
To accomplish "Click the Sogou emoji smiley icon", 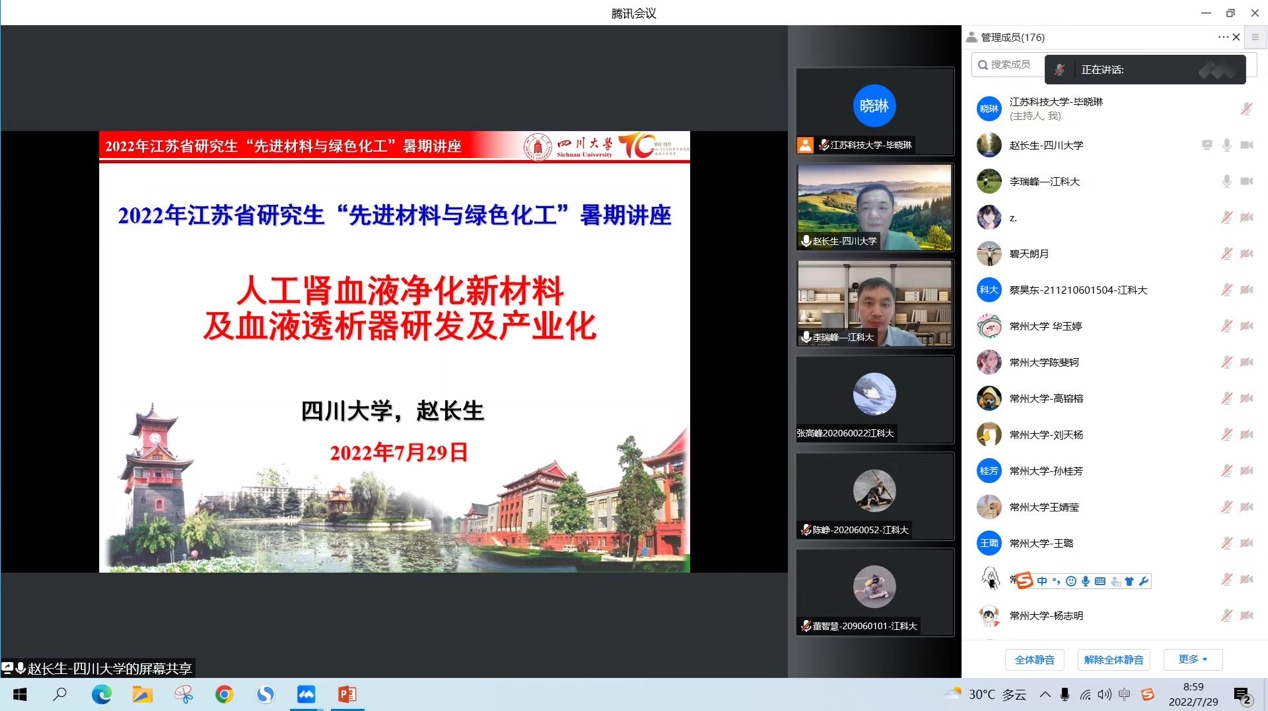I will (1070, 581).
